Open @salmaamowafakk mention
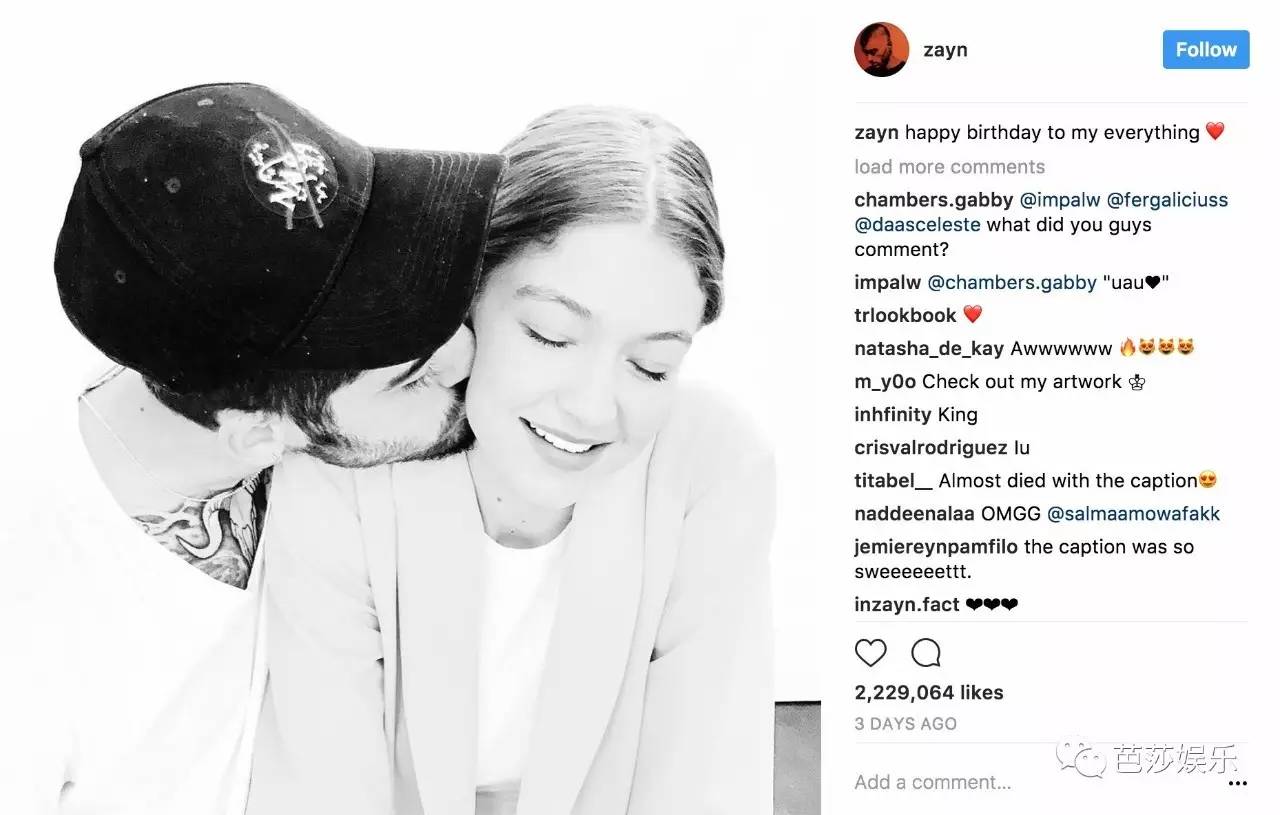The height and width of the screenshot is (815, 1280). click(x=1133, y=513)
